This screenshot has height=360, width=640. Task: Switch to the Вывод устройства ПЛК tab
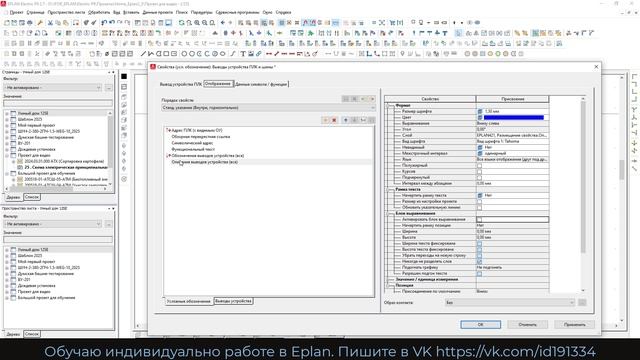pos(180,84)
